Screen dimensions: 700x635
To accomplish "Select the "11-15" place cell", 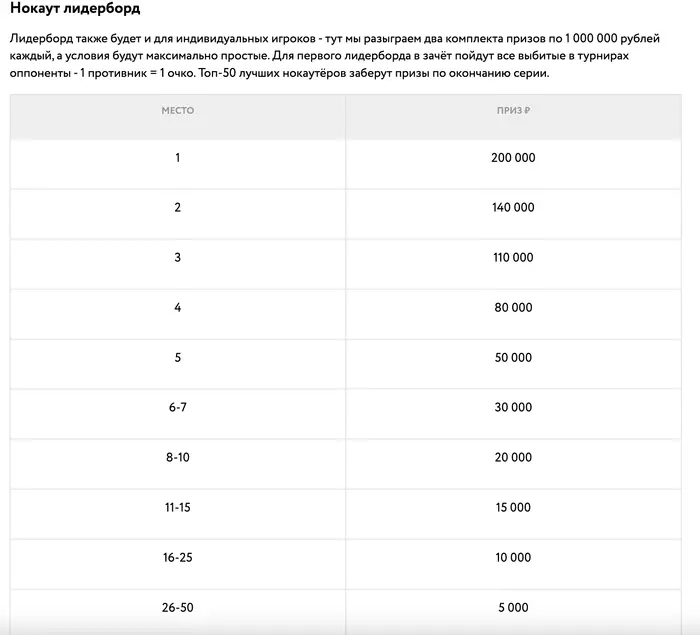I will pos(178,508).
